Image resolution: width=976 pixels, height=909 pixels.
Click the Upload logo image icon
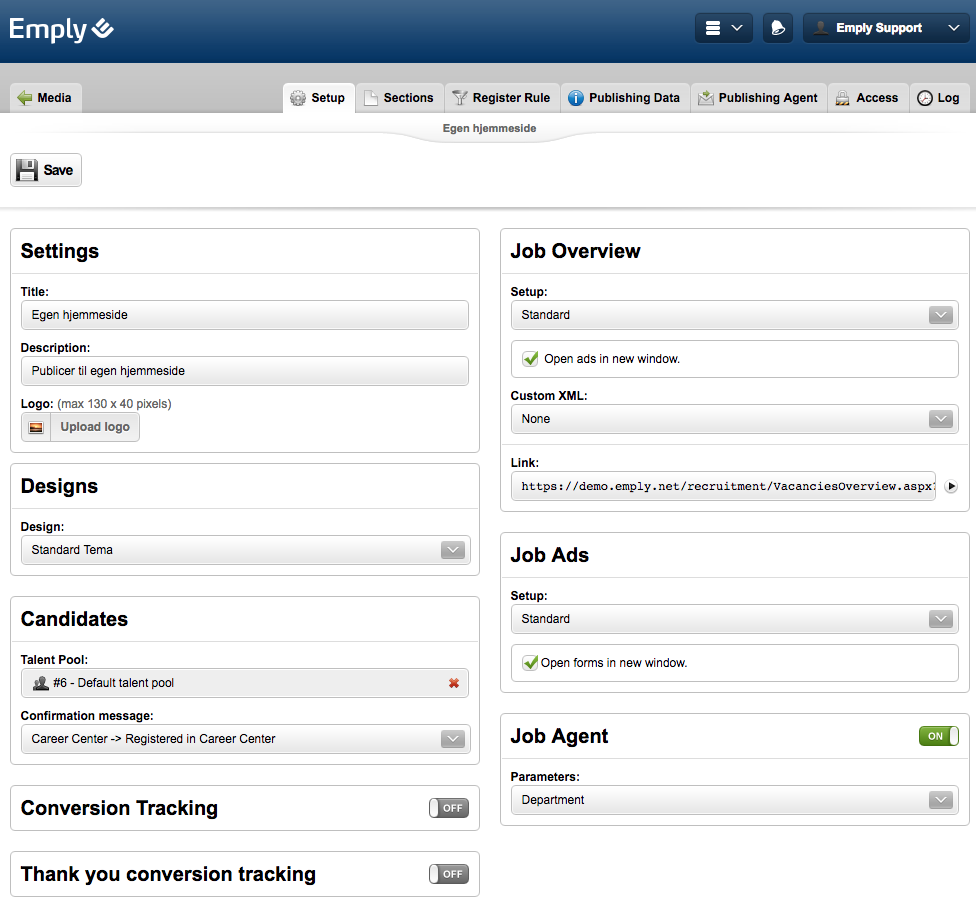click(36, 427)
